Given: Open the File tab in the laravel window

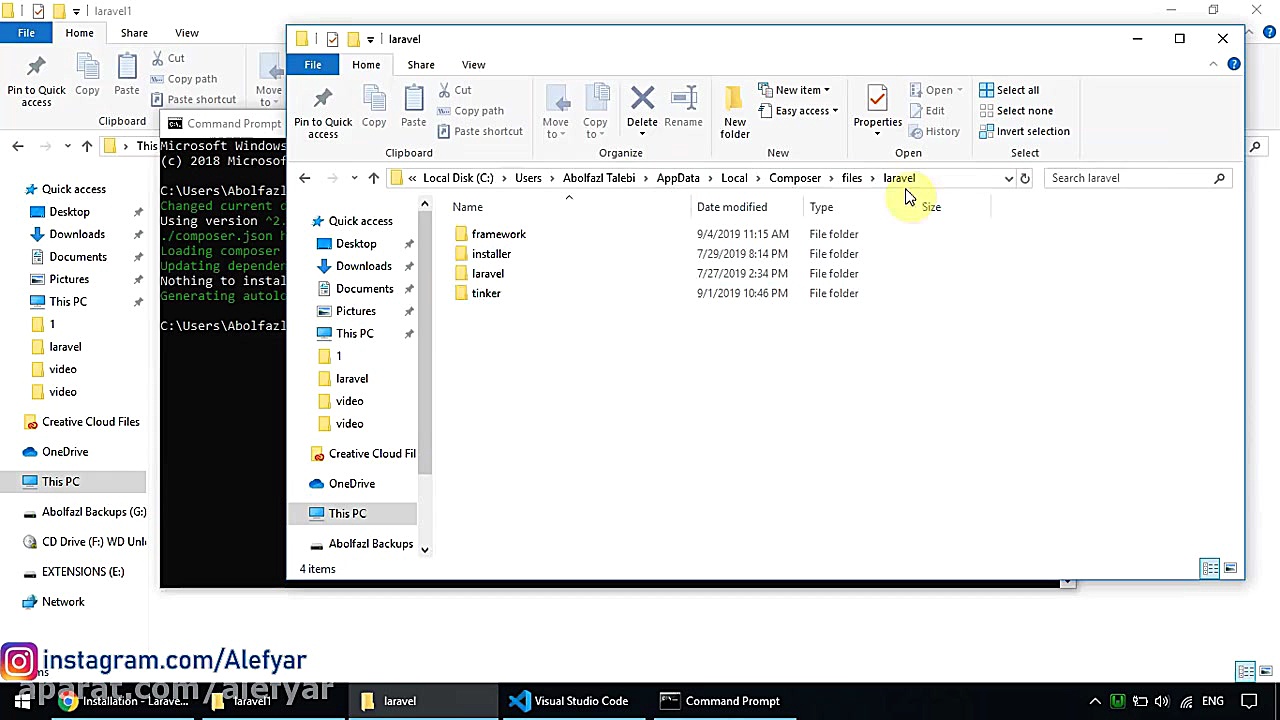Looking at the screenshot, I should click(x=313, y=64).
